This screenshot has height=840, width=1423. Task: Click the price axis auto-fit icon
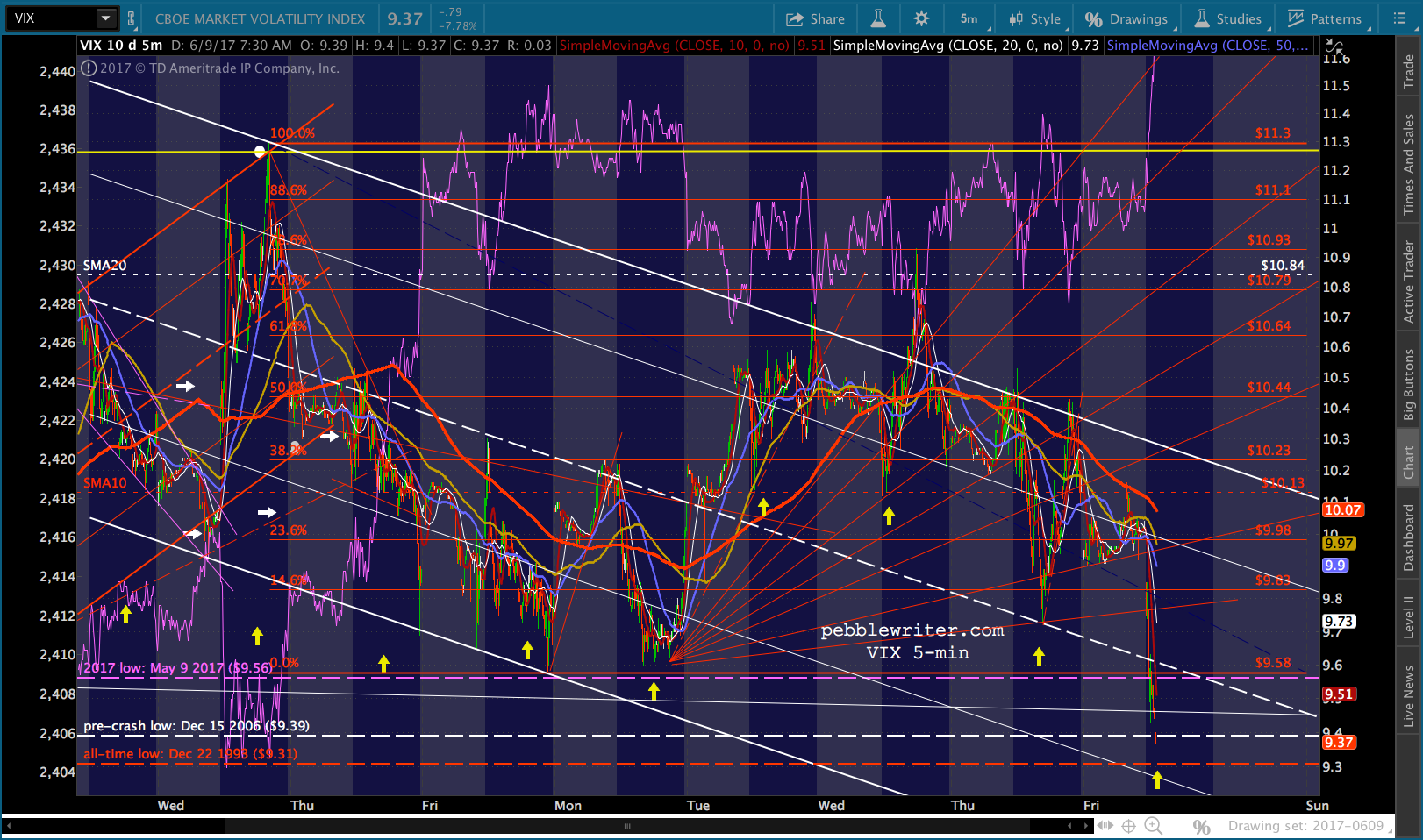(x=1334, y=46)
